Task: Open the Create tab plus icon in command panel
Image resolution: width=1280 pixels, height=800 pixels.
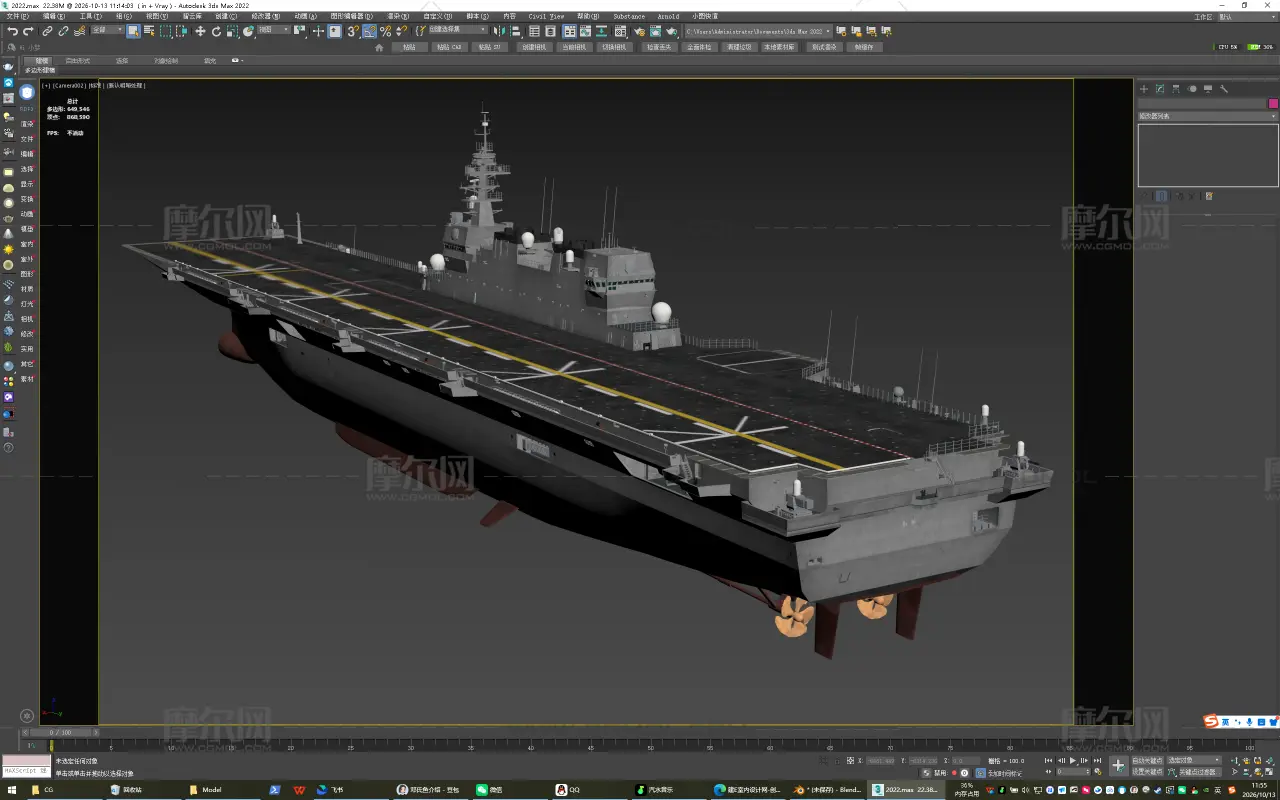Action: click(1145, 89)
